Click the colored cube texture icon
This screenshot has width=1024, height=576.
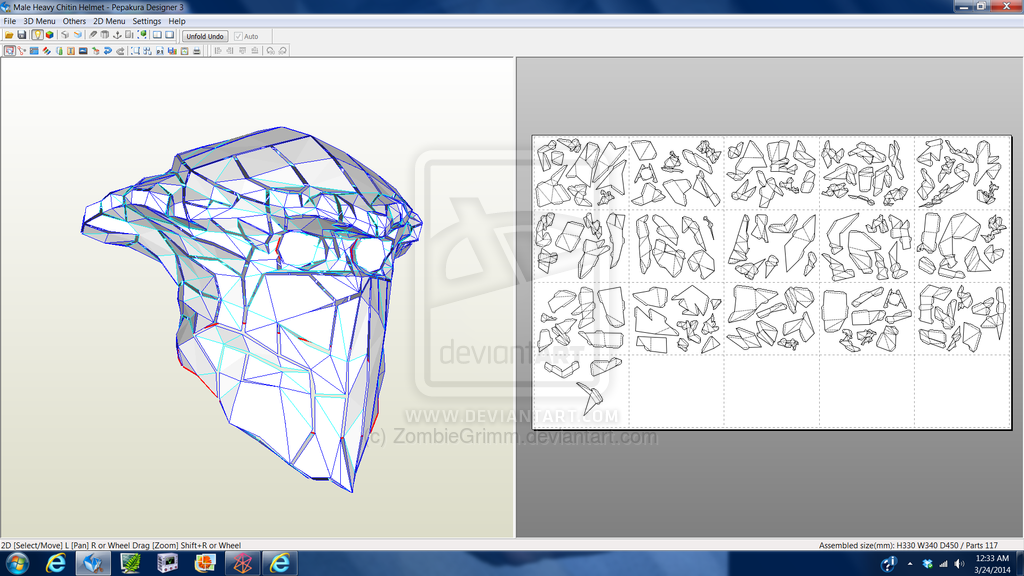[50, 35]
